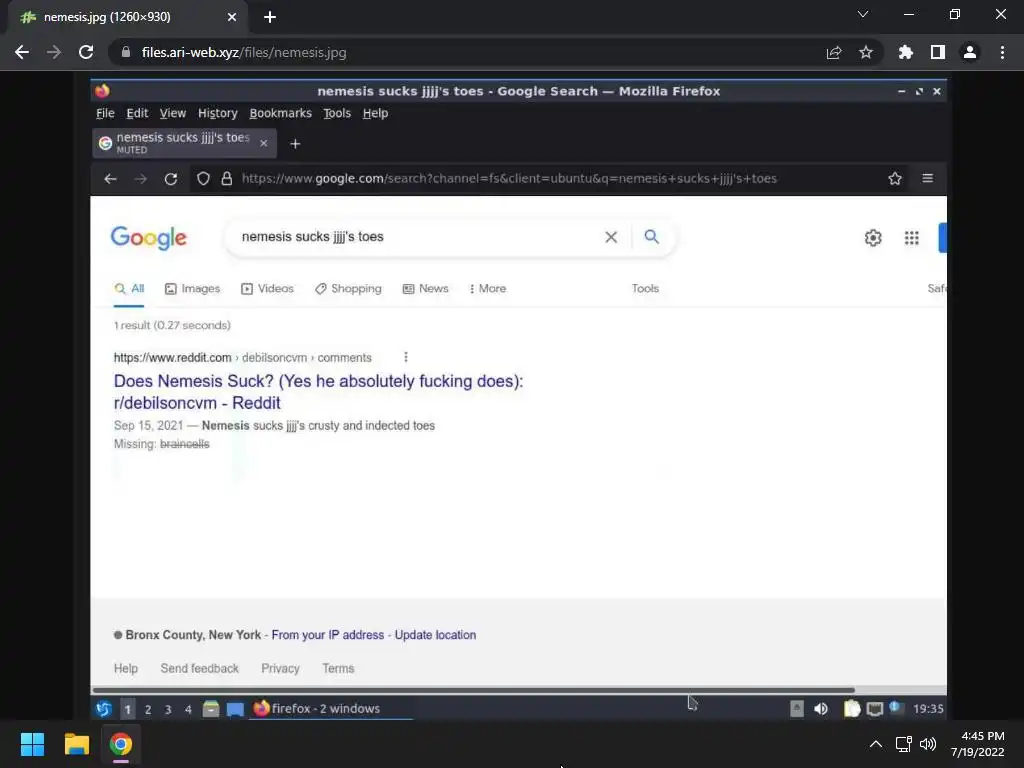Screen dimensions: 1024x768
Task: Close the Firefox search tab
Action: [264, 143]
